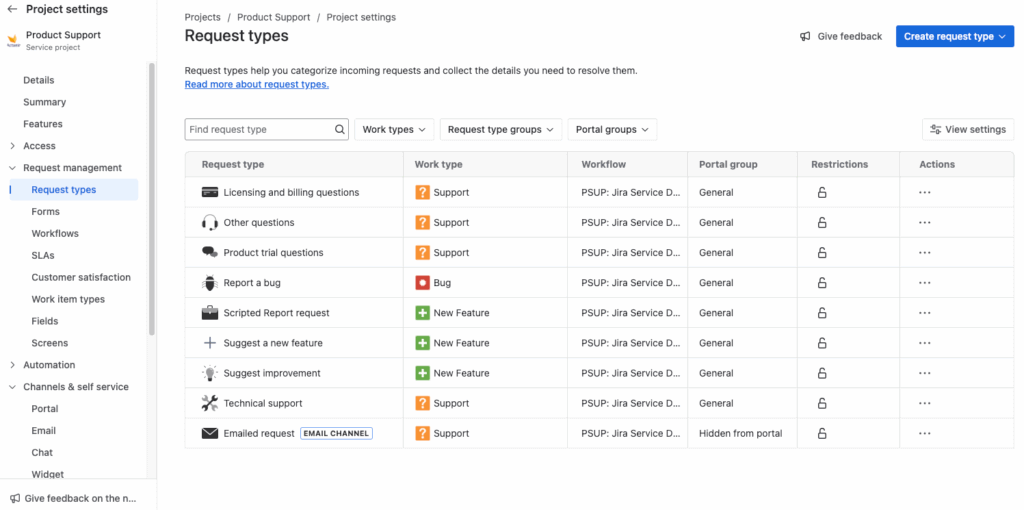The height and width of the screenshot is (510, 1024).
Task: Click the headset icon for Other questions
Action: point(210,223)
